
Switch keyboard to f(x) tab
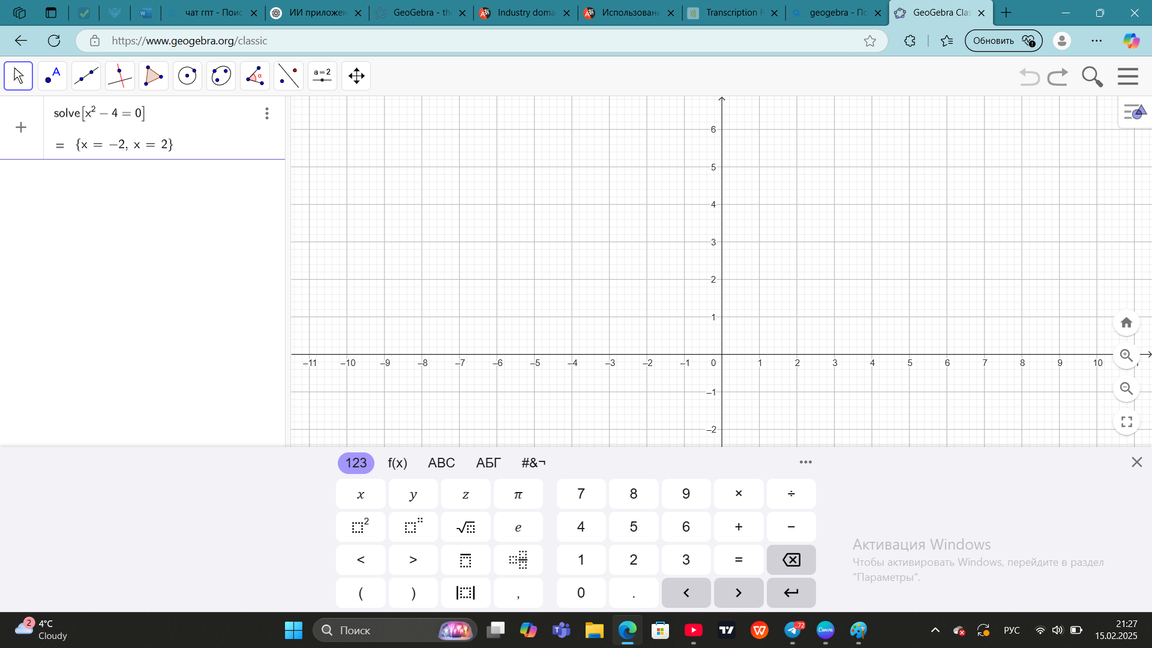coord(397,463)
